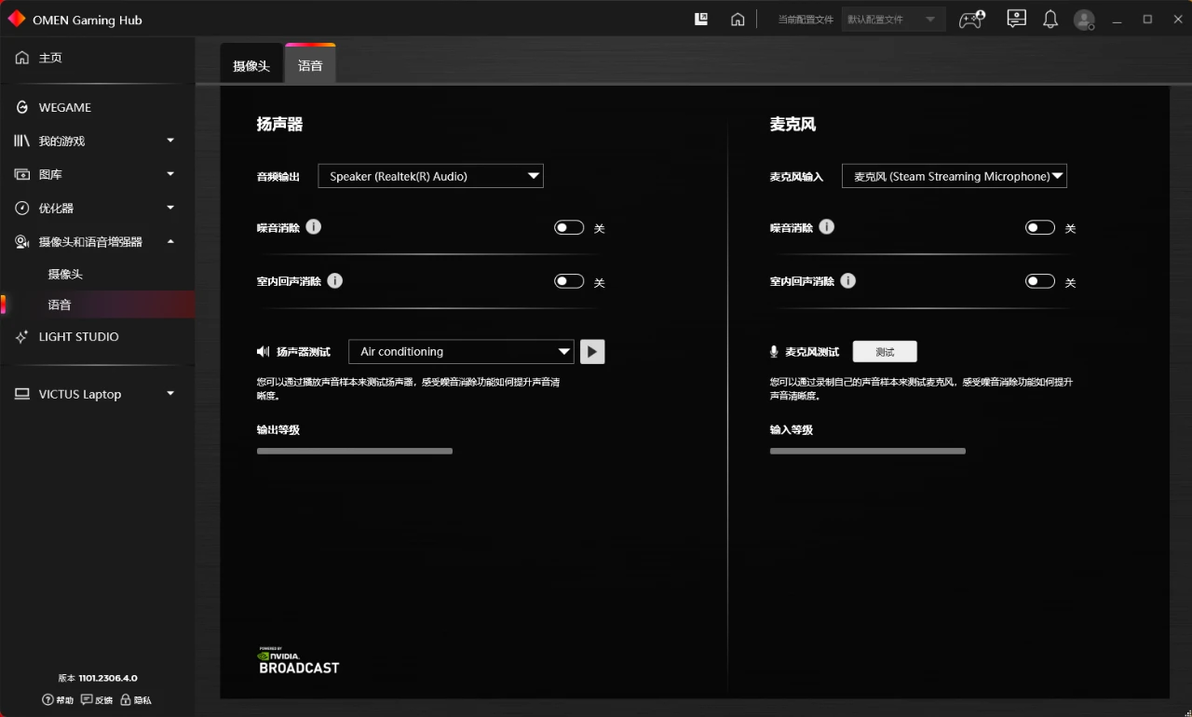Screen dimensions: 1192x717
Task: Click the speaker output level bar
Action: [354, 451]
